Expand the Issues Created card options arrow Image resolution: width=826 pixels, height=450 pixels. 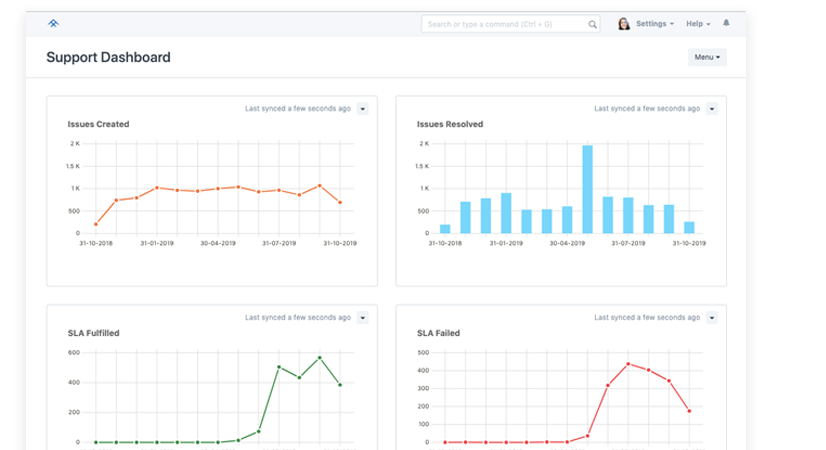[363, 108]
